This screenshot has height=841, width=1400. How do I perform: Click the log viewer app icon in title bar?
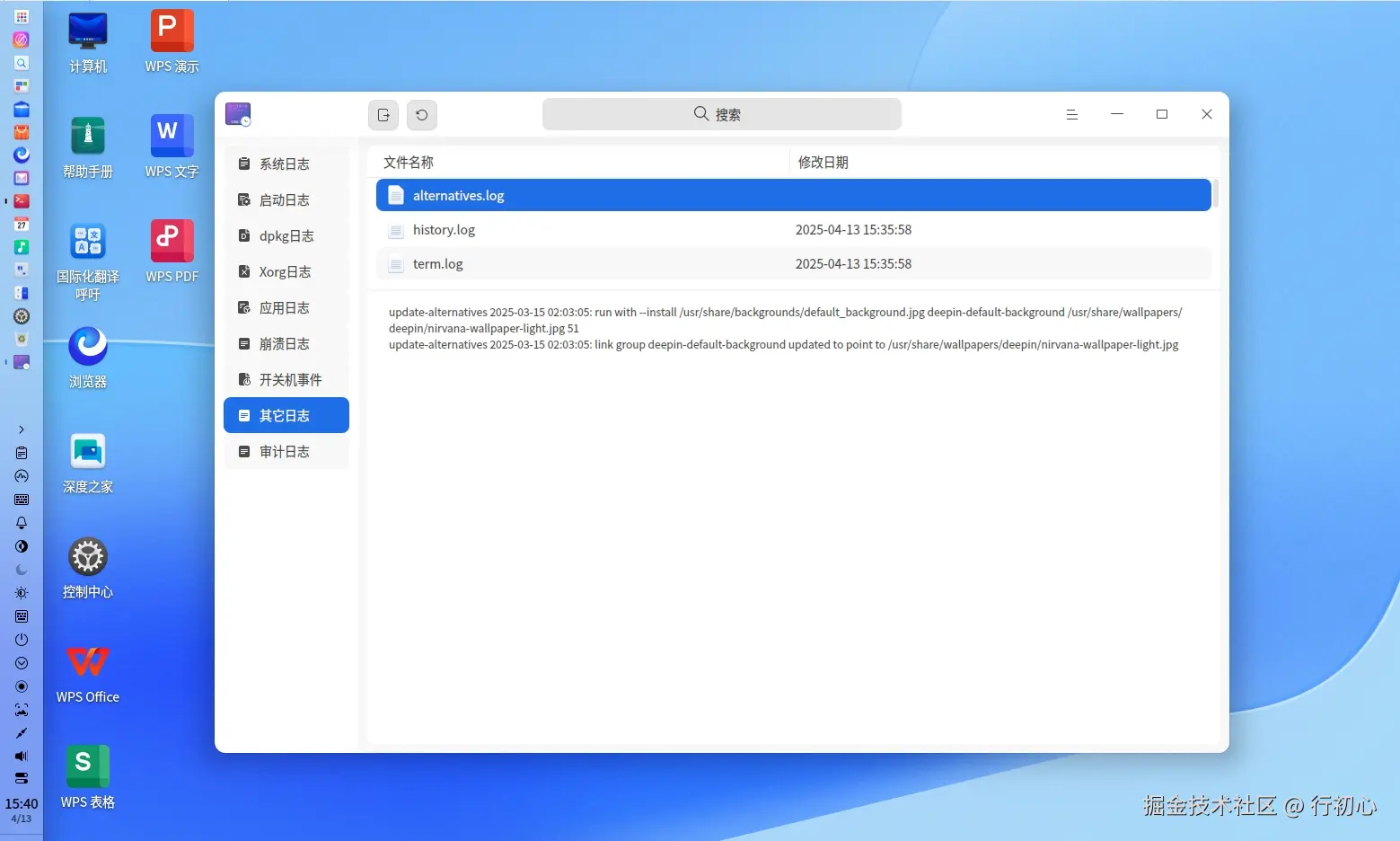[x=238, y=114]
